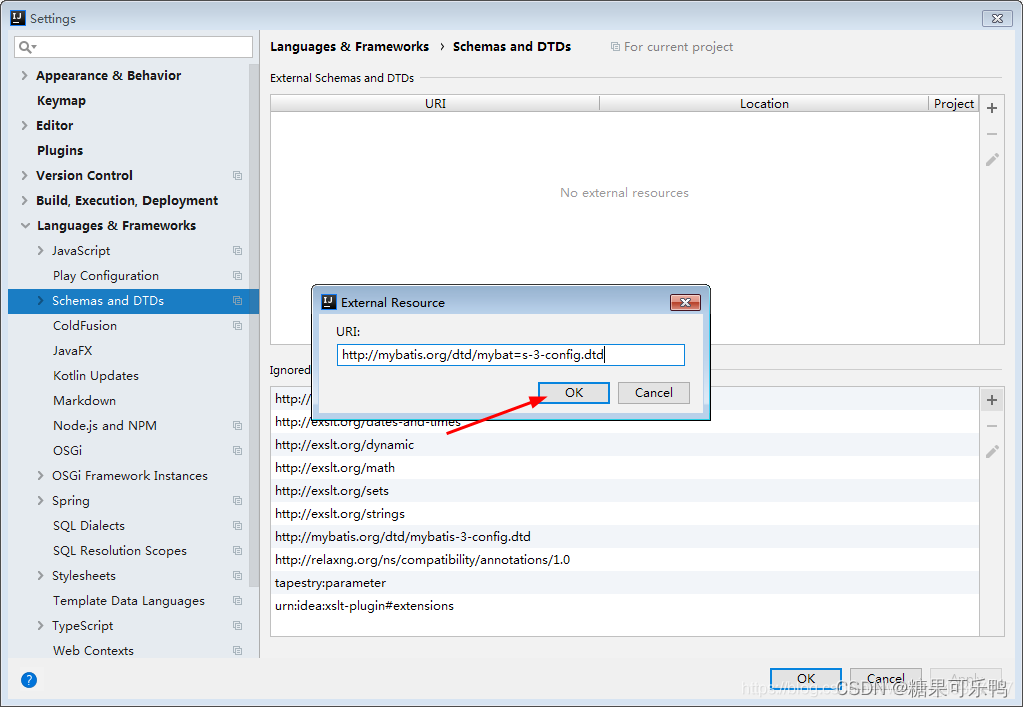
Task: Click the project override icon beside Version Control
Action: (x=237, y=175)
